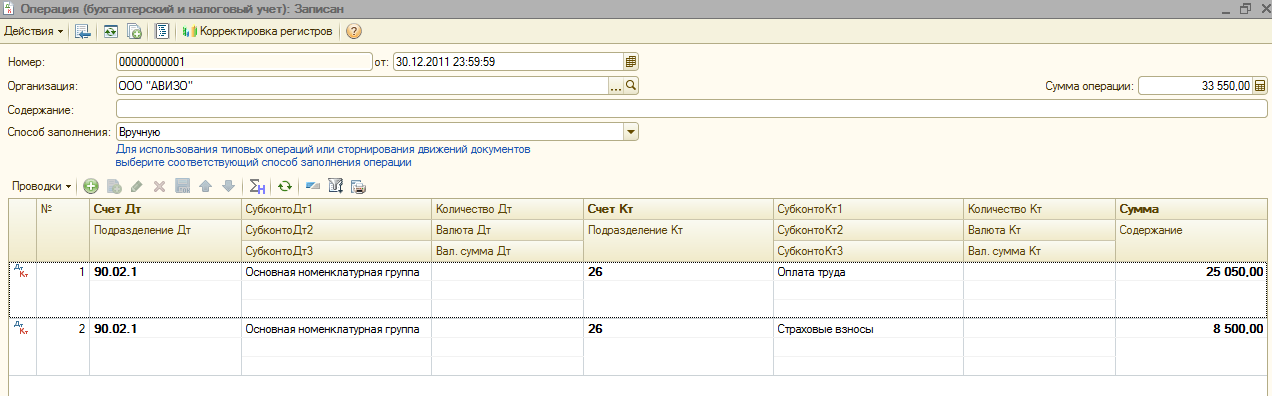Click the ellipsis button of Организация
This screenshot has width=1272, height=396.
tap(616, 86)
